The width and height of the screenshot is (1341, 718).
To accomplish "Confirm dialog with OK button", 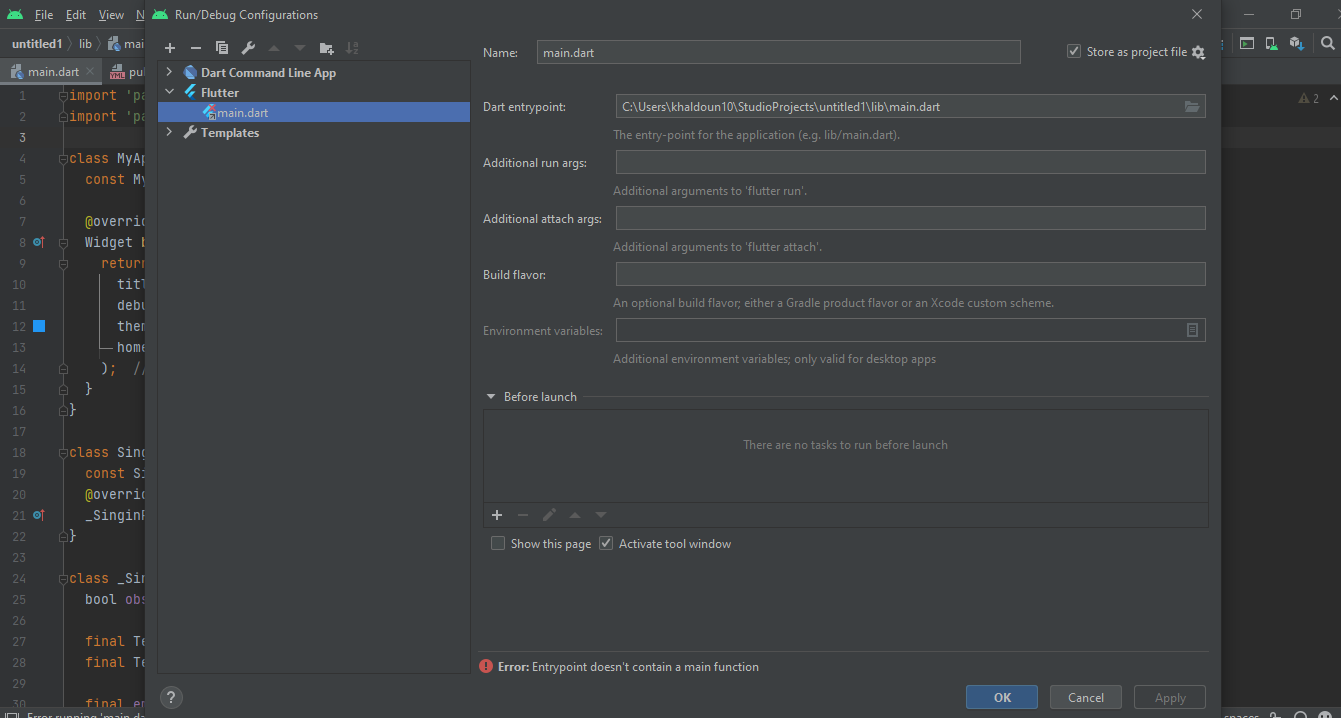I will (x=1002, y=698).
